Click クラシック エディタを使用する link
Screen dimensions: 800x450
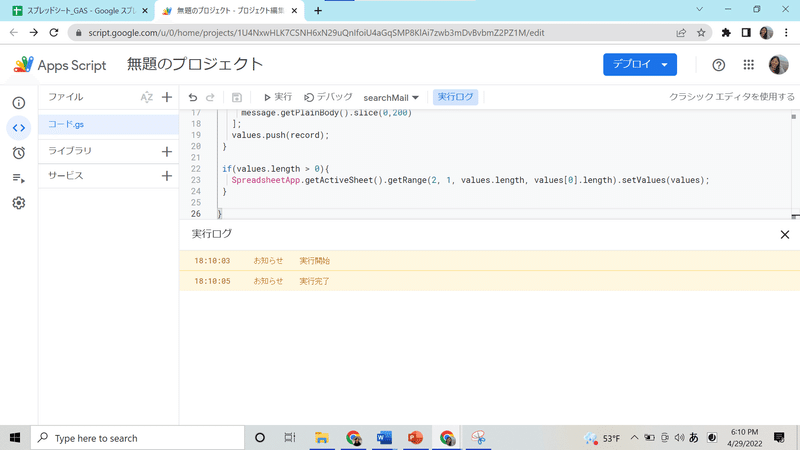pos(732,97)
